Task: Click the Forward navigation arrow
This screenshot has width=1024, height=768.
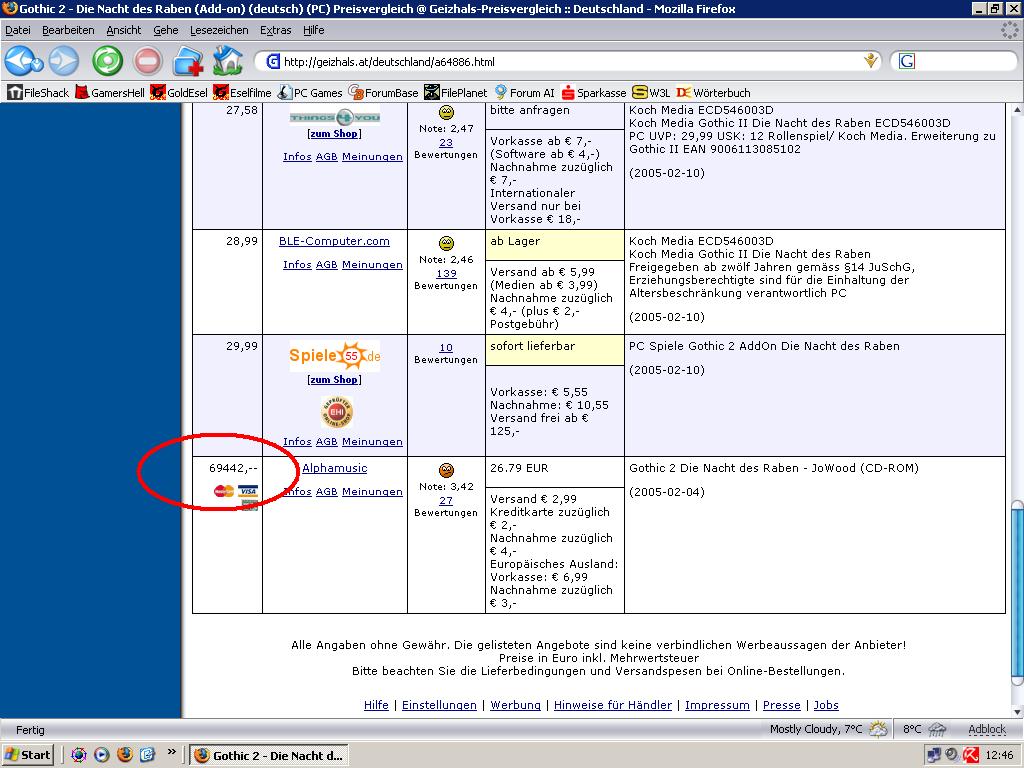Action: coord(64,61)
